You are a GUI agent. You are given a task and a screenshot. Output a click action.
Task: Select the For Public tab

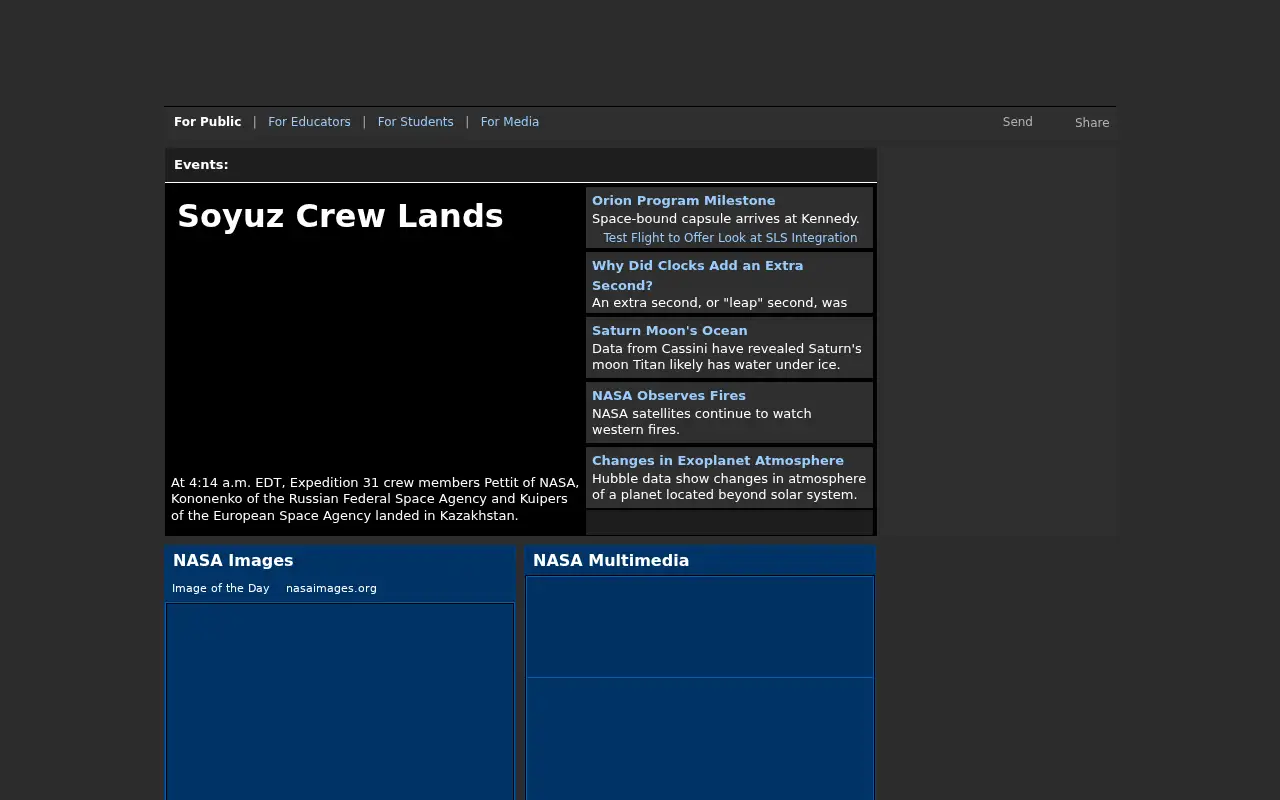click(207, 122)
